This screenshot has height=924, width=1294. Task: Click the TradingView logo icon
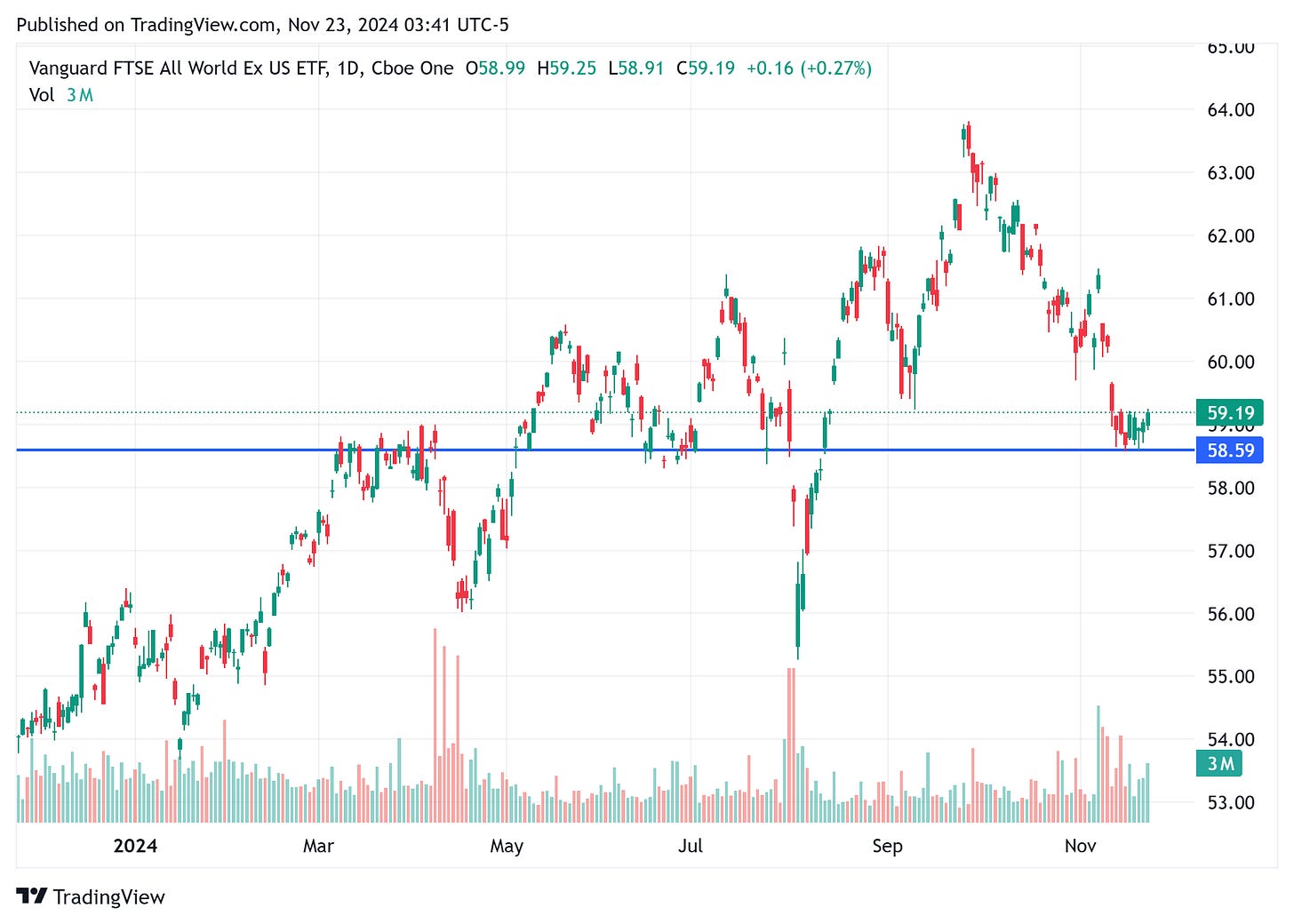pos(31,896)
